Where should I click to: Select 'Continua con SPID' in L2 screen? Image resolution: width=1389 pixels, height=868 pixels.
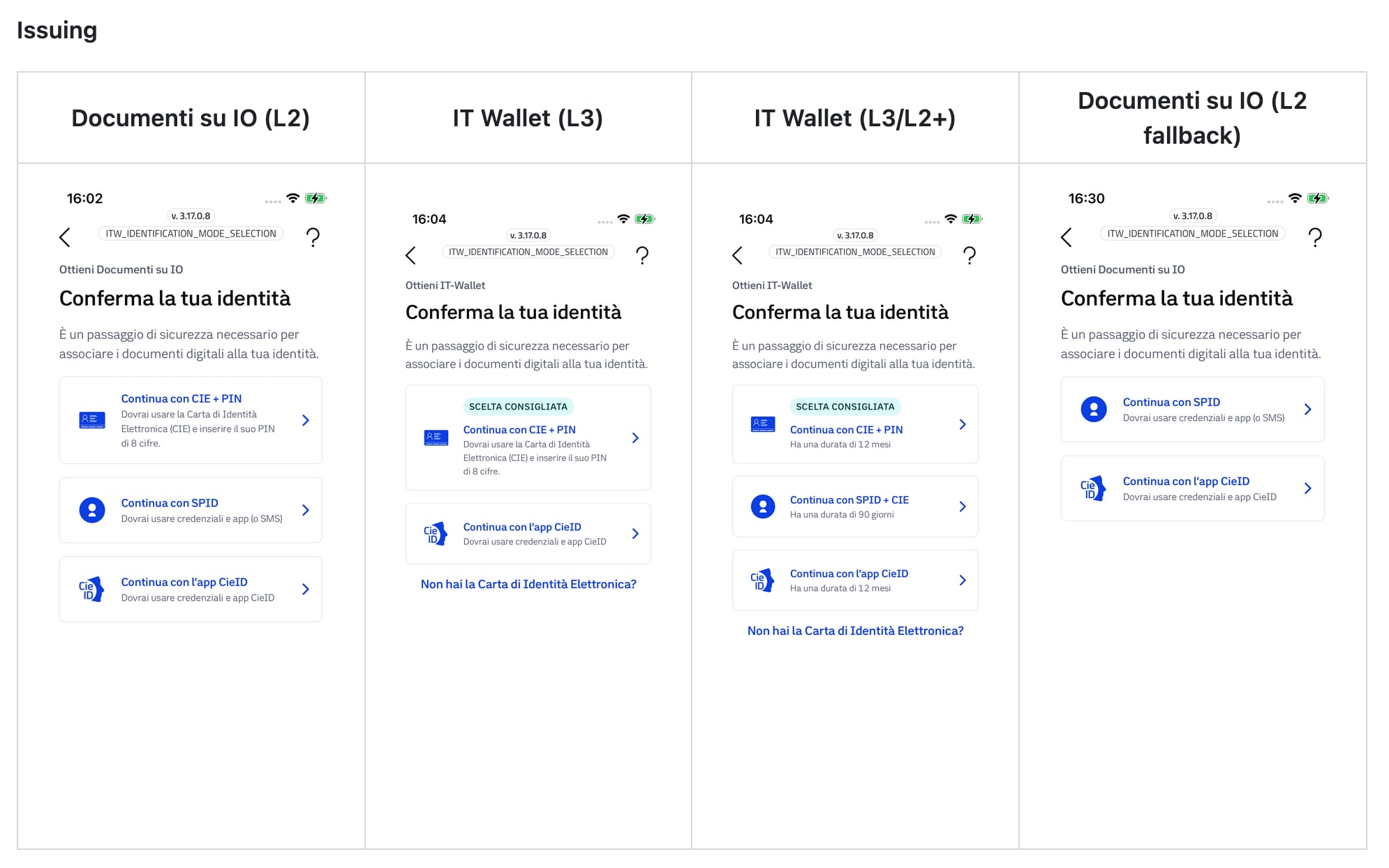(x=170, y=503)
